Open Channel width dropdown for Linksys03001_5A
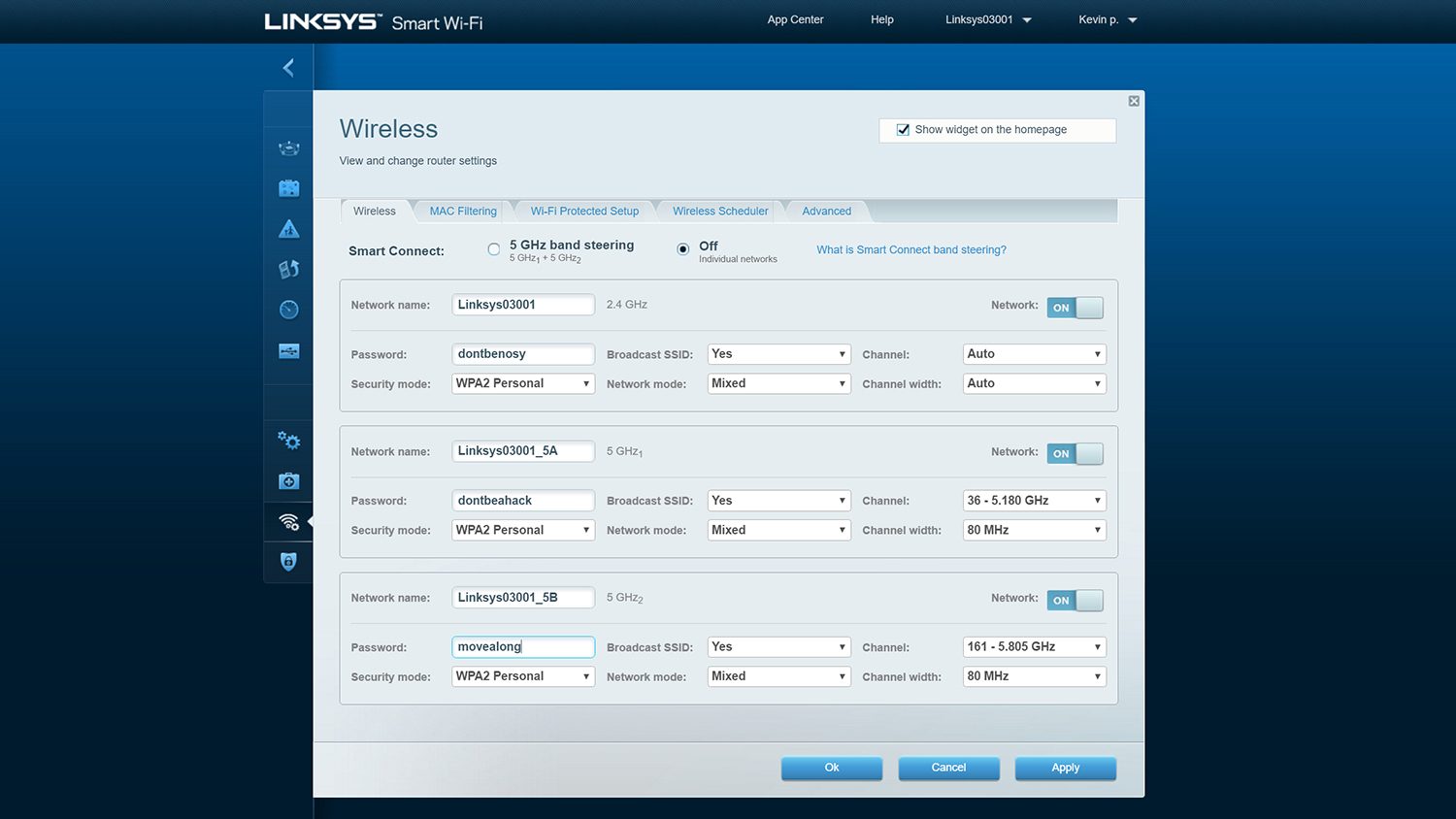Viewport: 1456px width, 819px height. [x=1035, y=530]
